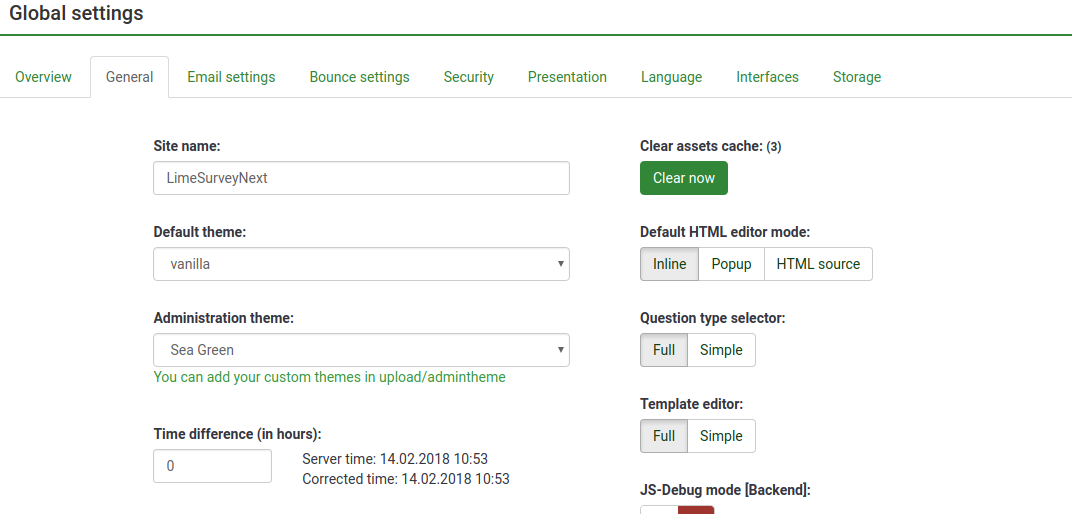Select the Presentation tab
Image resolution: width=1072 pixels, height=514 pixels.
coord(567,77)
